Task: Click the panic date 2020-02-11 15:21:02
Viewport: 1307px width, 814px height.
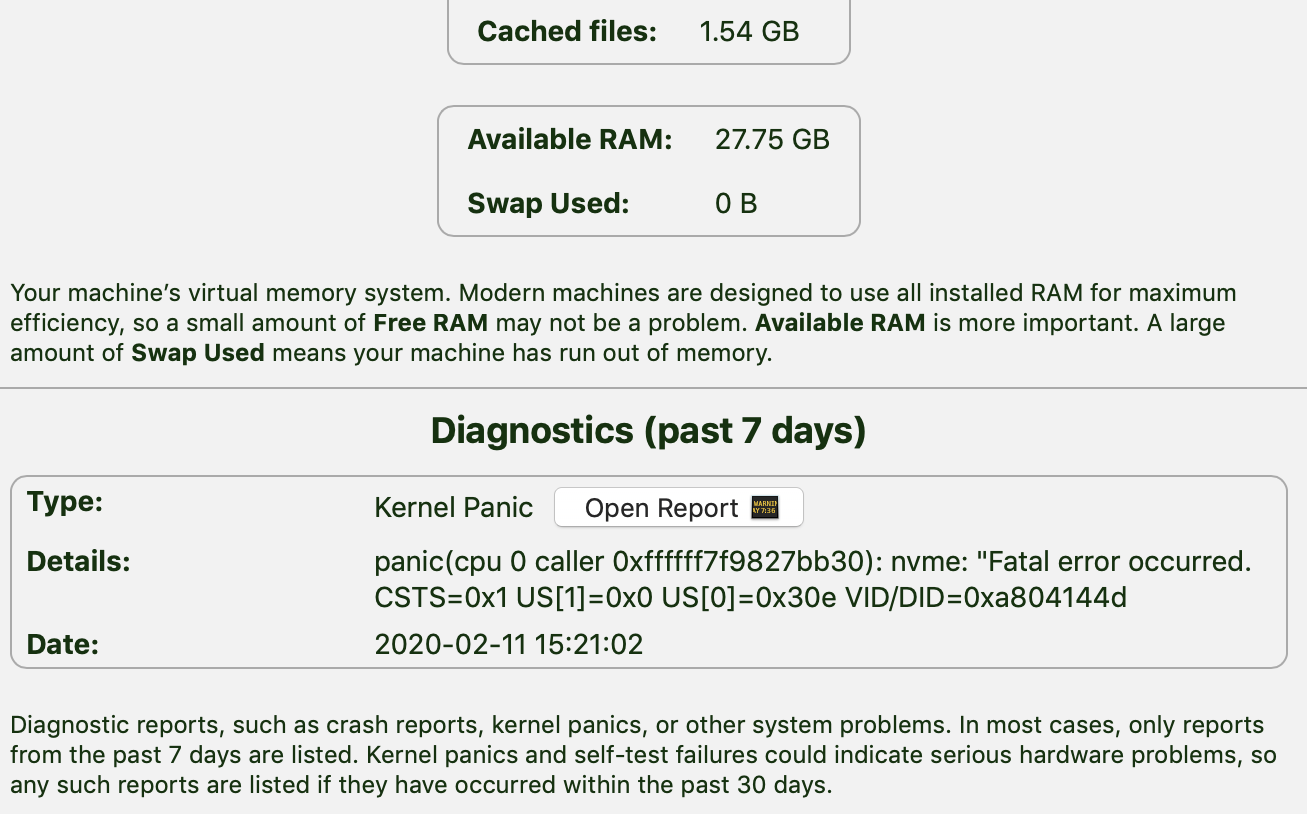Action: pos(508,644)
